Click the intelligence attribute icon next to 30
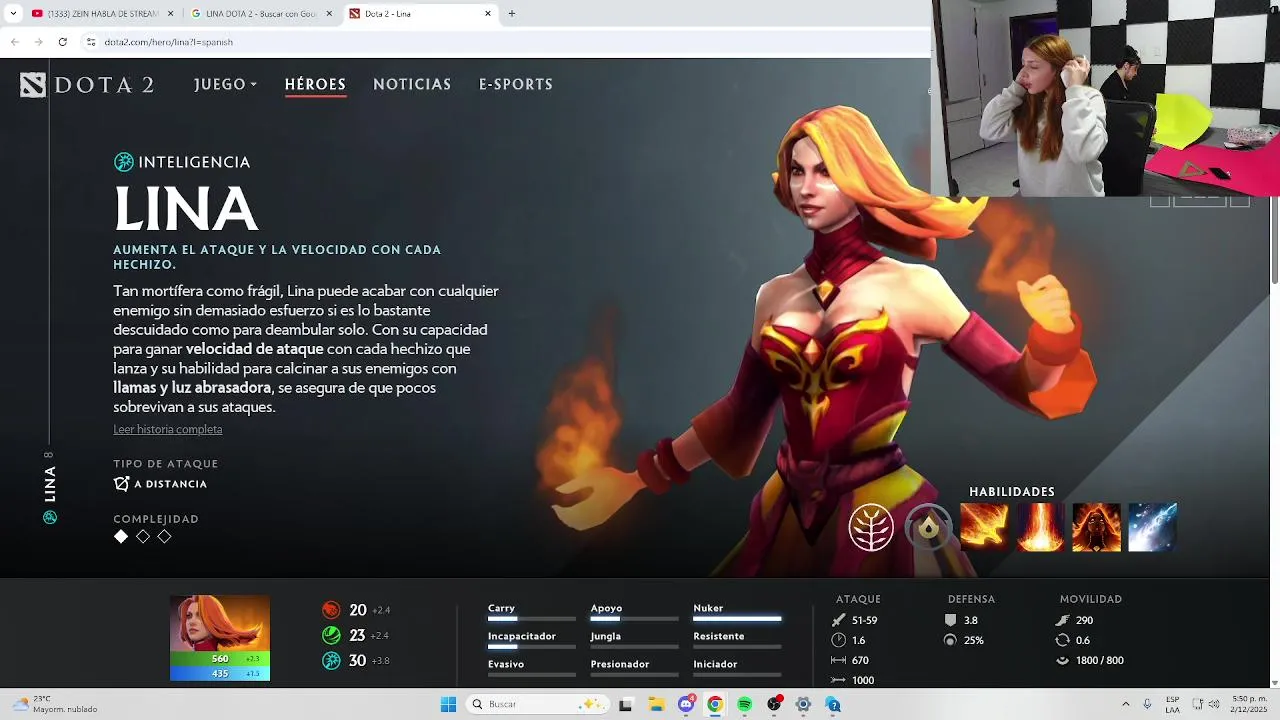This screenshot has height=720, width=1280. (x=331, y=661)
